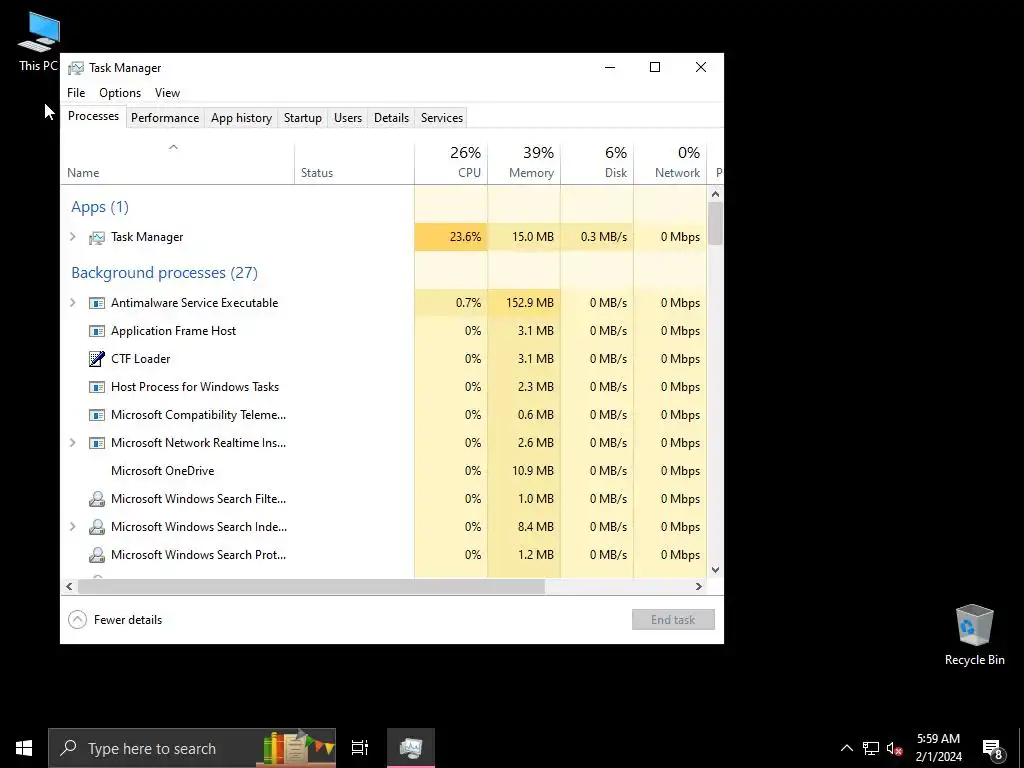The height and width of the screenshot is (768, 1024).
Task: Open the Windows Start menu
Action: 24,748
